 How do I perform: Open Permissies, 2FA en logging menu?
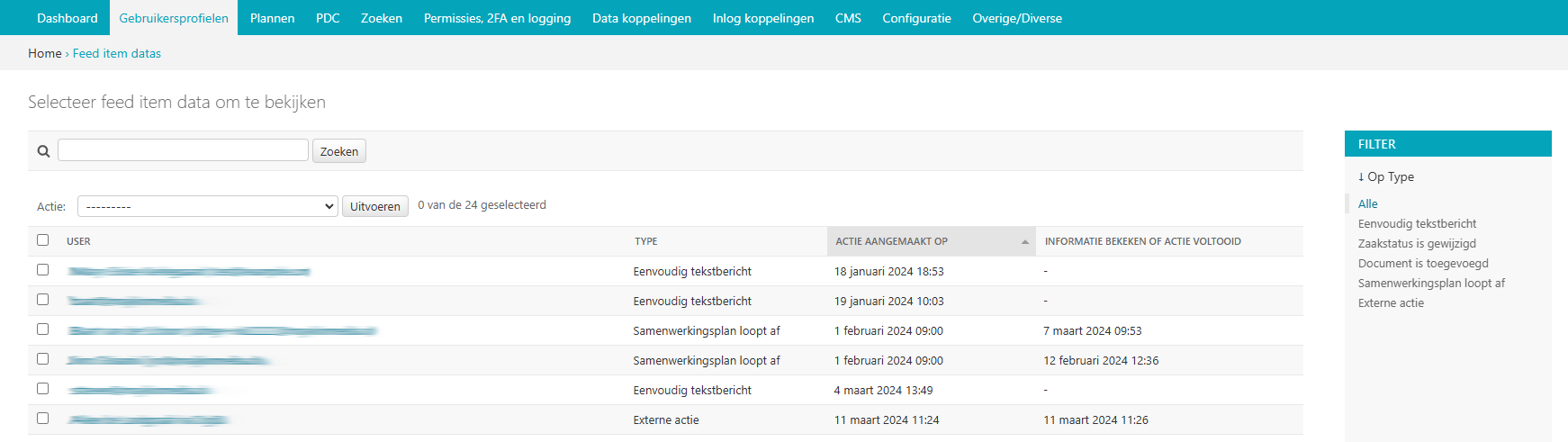[x=497, y=18]
